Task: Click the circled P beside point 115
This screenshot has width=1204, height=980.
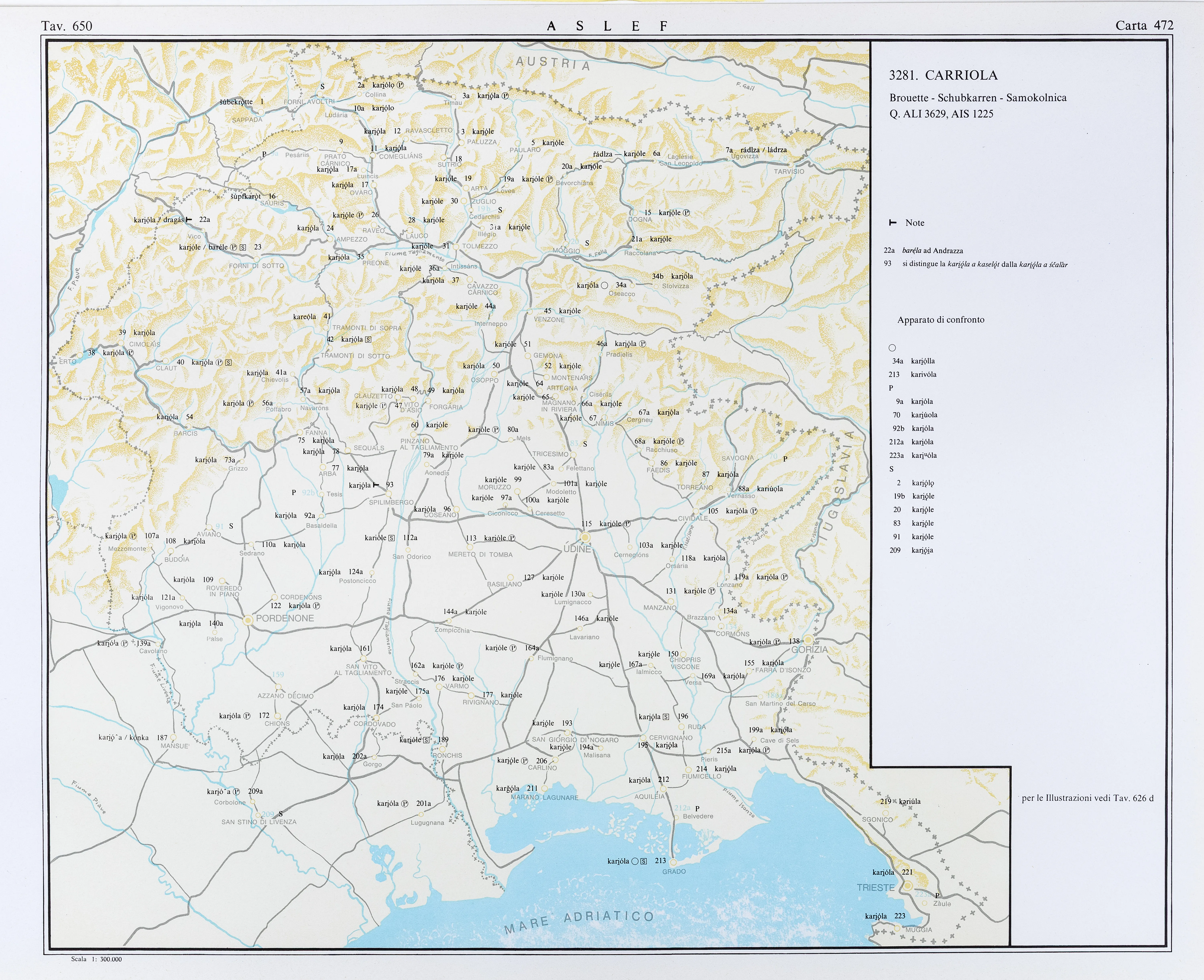Action: click(x=627, y=524)
